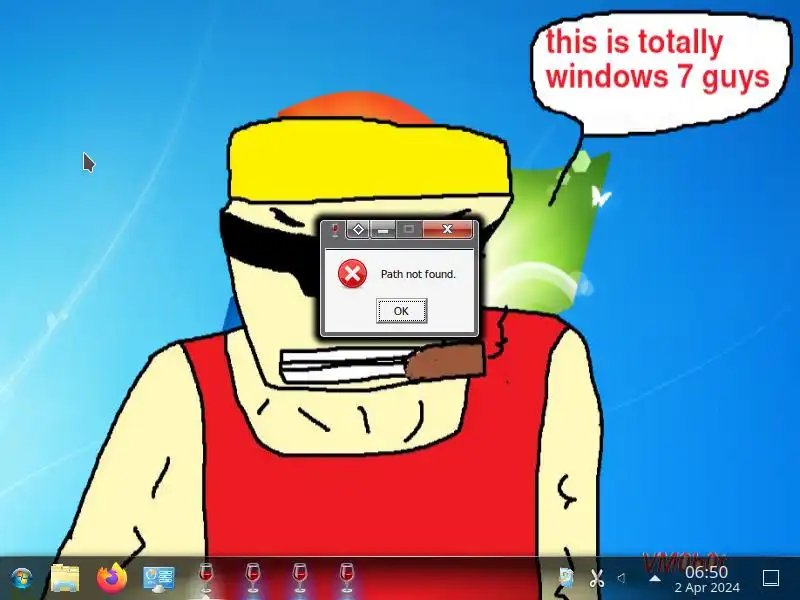Viewport: 800px width, 600px height.
Task: Click OK in the Path not found dialog
Action: 402,311
